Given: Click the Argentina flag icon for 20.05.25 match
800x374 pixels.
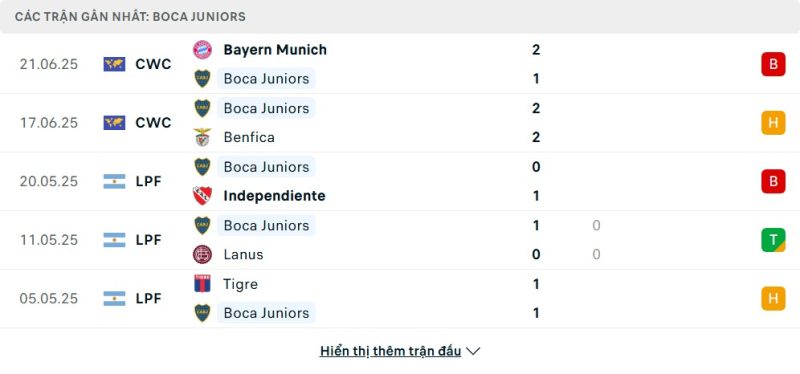Looking at the screenshot, I should point(114,181).
